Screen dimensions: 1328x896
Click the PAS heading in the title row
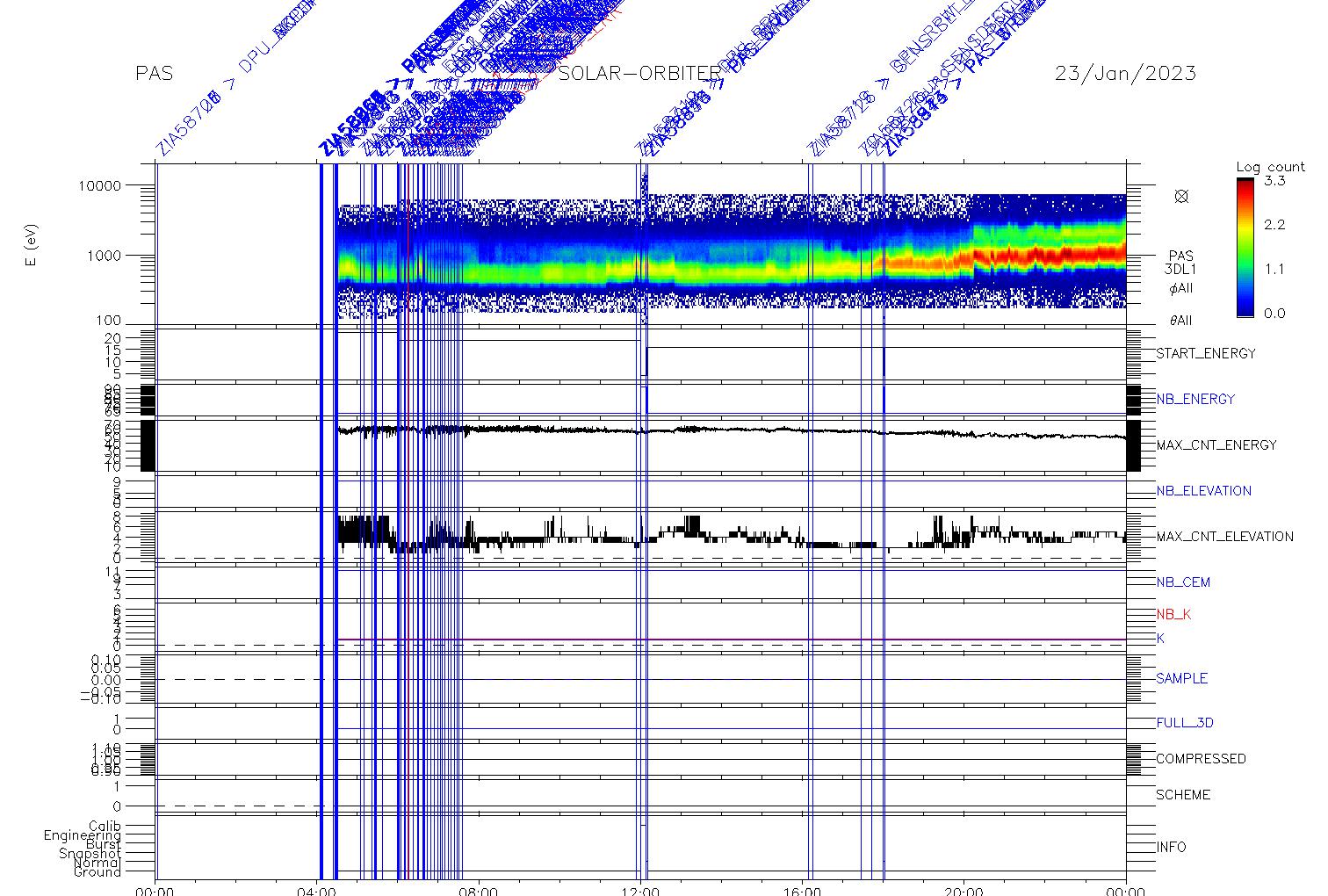coord(155,73)
